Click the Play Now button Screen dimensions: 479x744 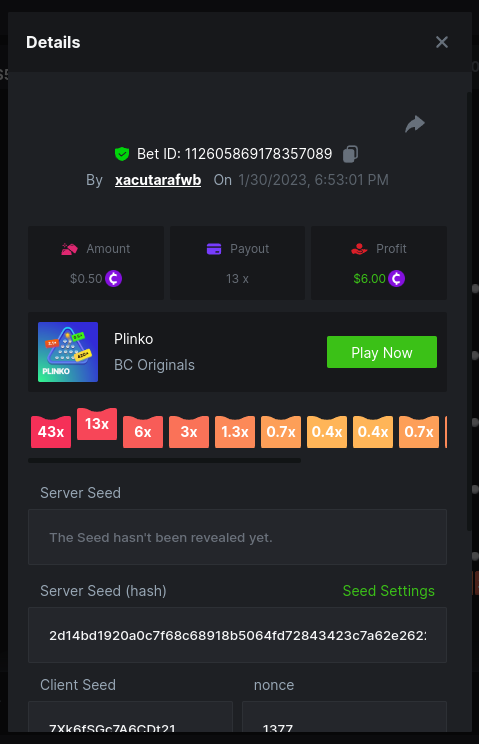(x=382, y=352)
